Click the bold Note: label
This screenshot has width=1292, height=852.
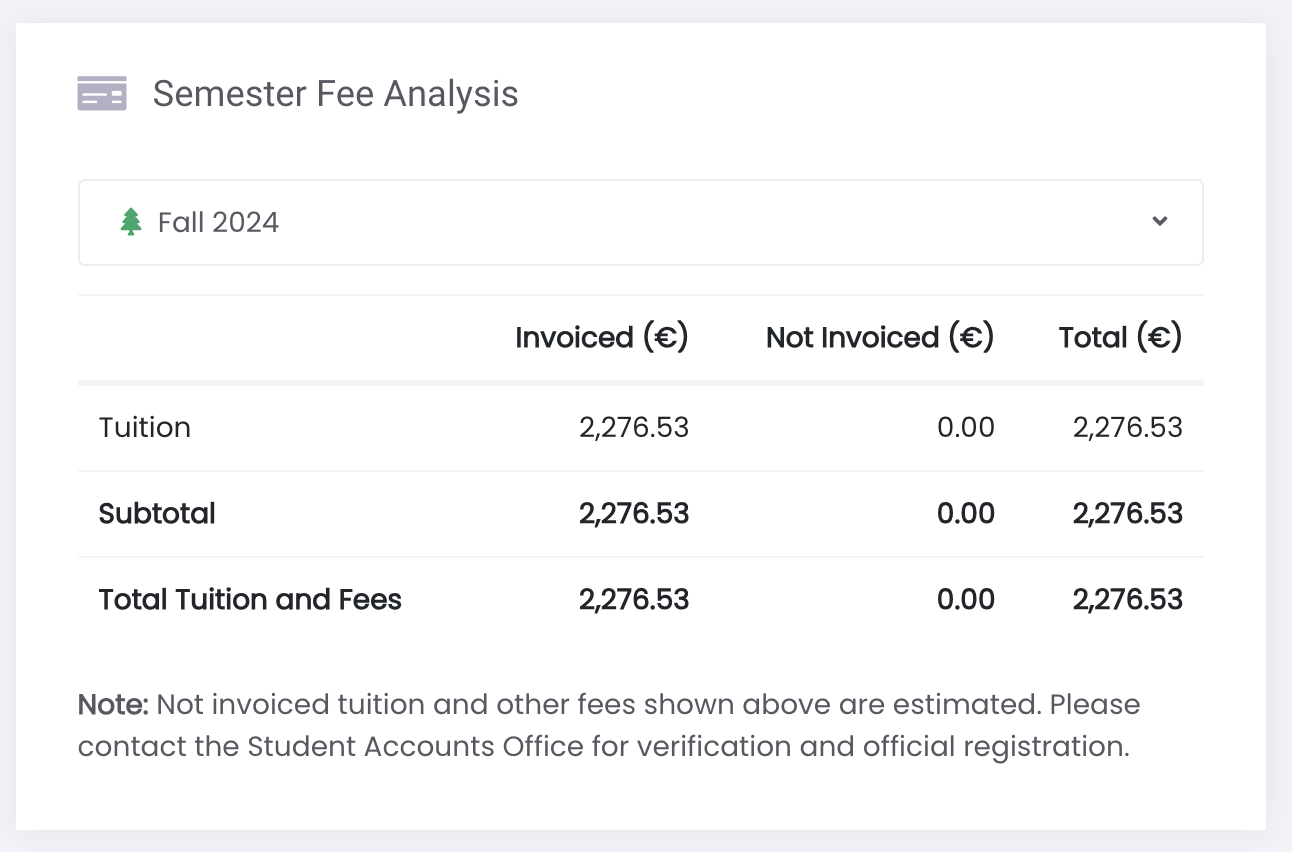(x=113, y=705)
